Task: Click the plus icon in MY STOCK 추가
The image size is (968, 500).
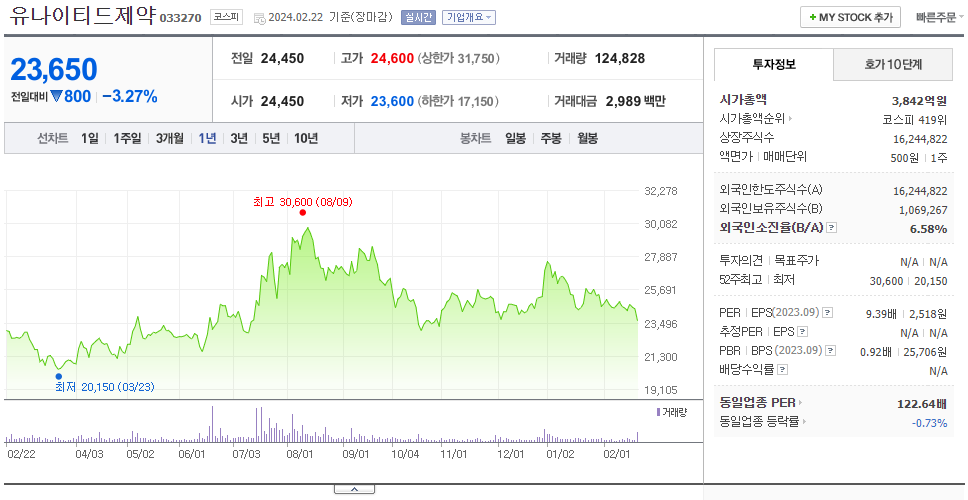Action: [x=812, y=17]
